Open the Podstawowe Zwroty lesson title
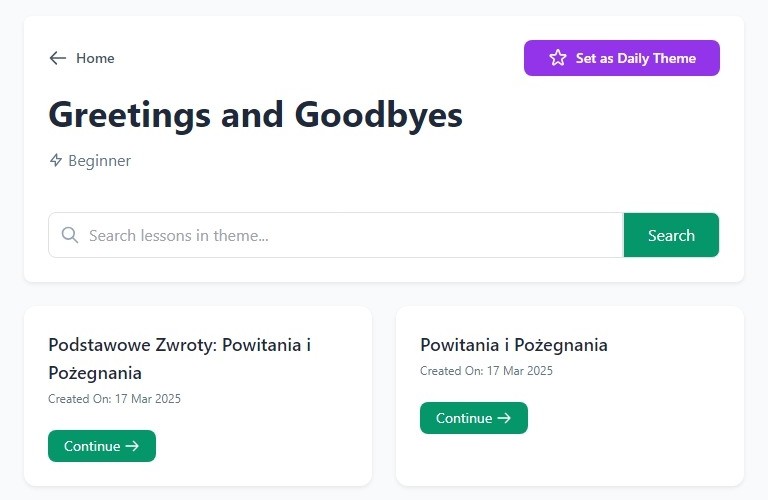This screenshot has height=500, width=768. (x=180, y=358)
